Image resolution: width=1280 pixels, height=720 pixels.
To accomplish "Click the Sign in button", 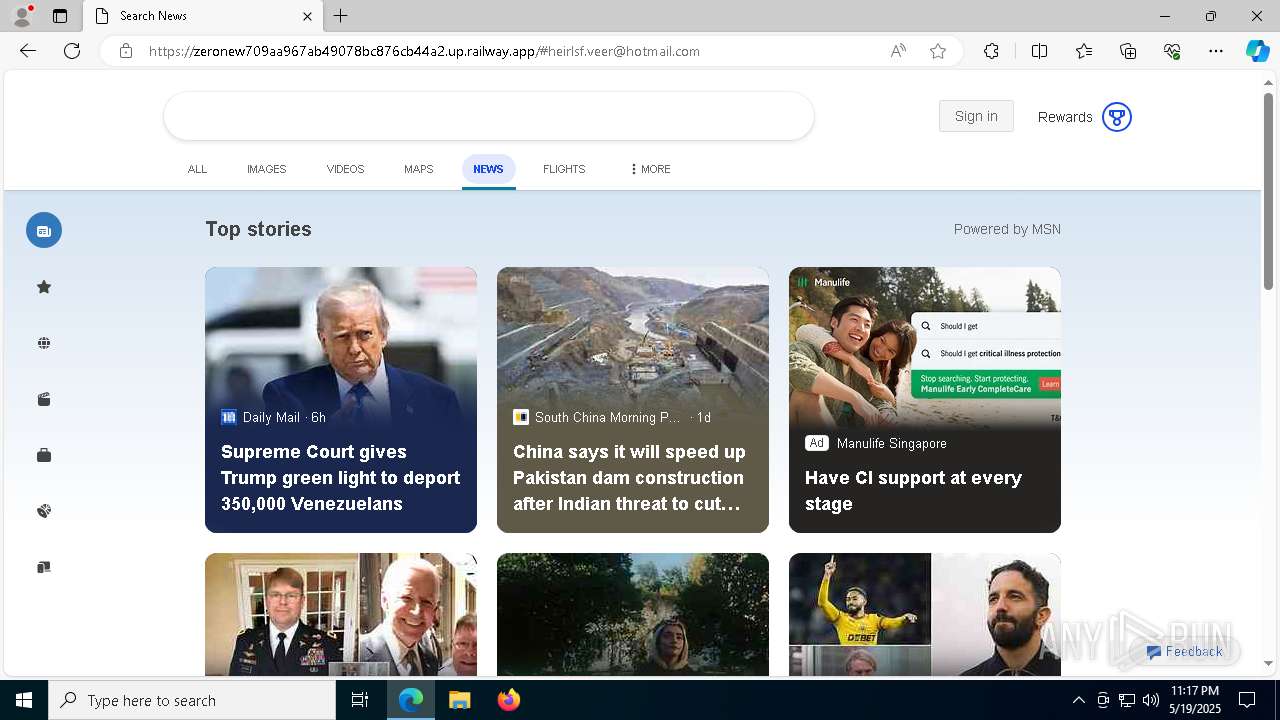I will point(976,116).
